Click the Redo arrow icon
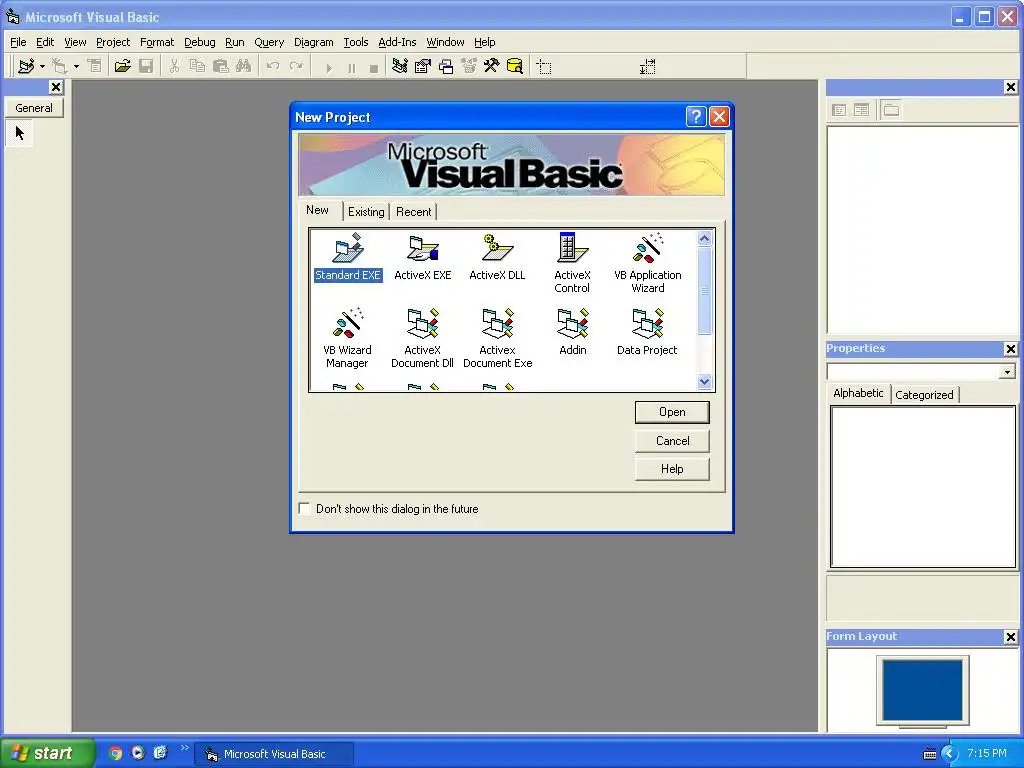This screenshot has width=1024, height=768. click(296, 66)
